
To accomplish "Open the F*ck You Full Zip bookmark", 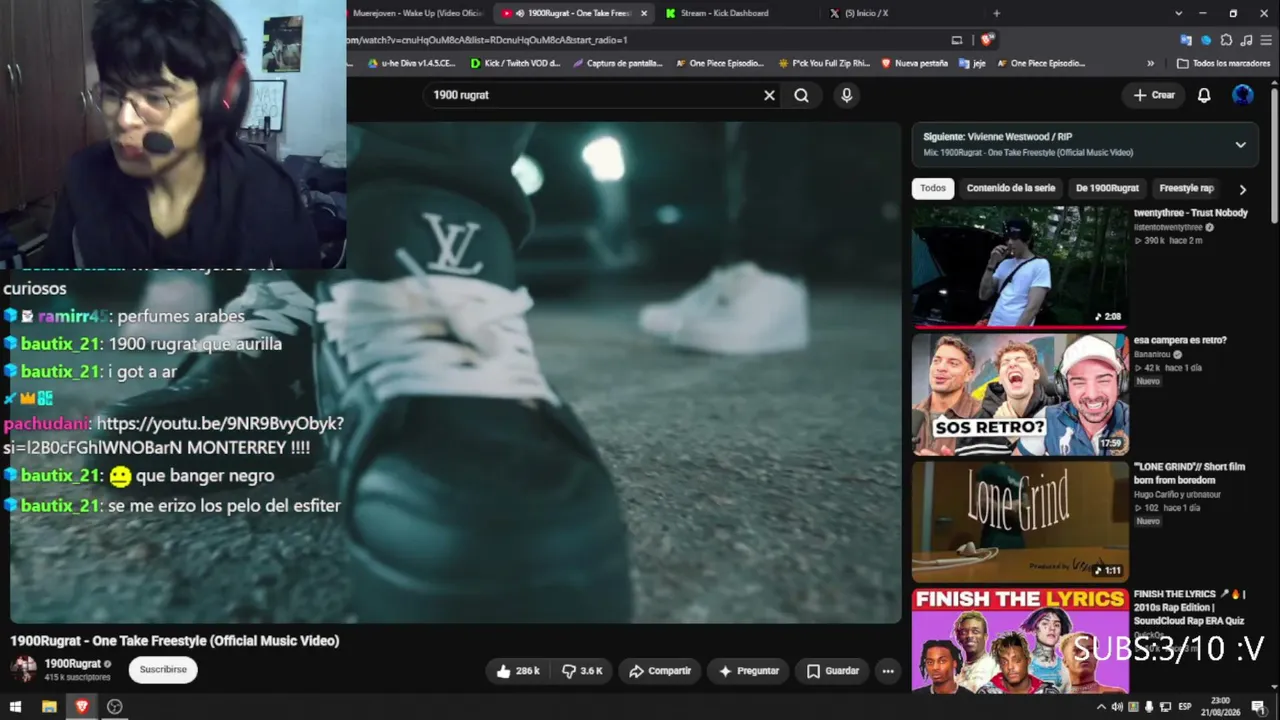I will 824,63.
